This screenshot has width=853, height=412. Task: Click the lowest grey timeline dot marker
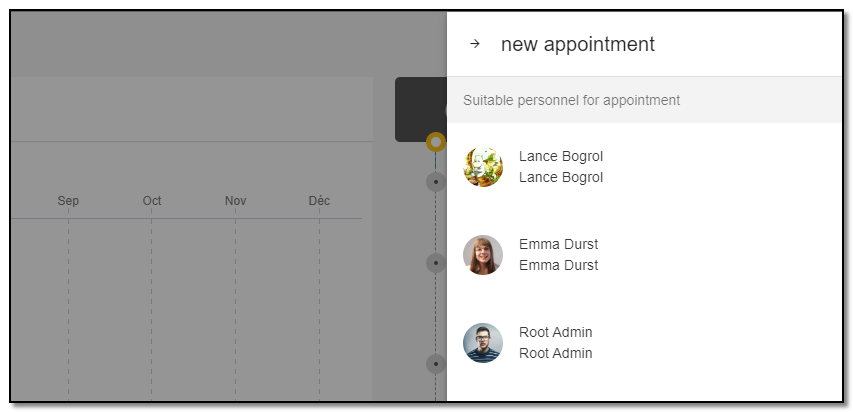436,364
